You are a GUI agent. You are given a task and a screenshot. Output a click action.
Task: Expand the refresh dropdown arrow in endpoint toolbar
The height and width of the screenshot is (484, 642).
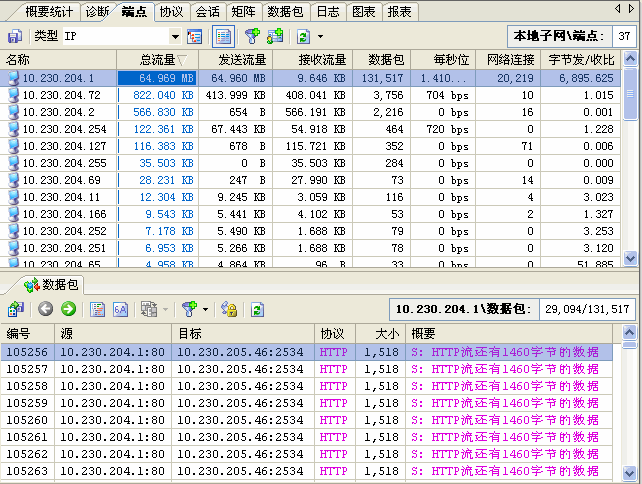(x=320, y=36)
